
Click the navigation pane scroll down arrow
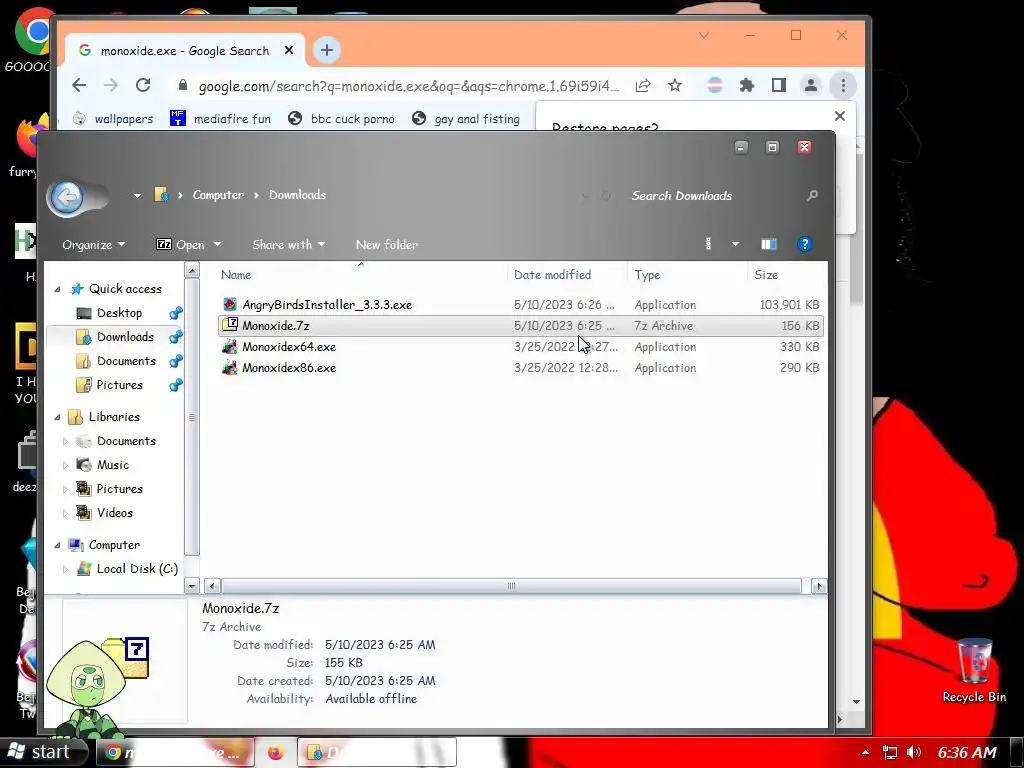point(192,586)
